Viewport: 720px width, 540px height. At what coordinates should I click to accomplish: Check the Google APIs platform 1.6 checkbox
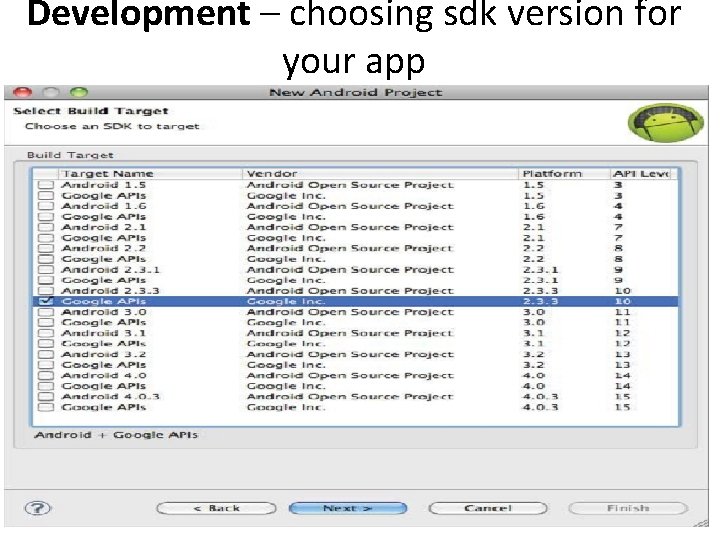click(x=46, y=217)
